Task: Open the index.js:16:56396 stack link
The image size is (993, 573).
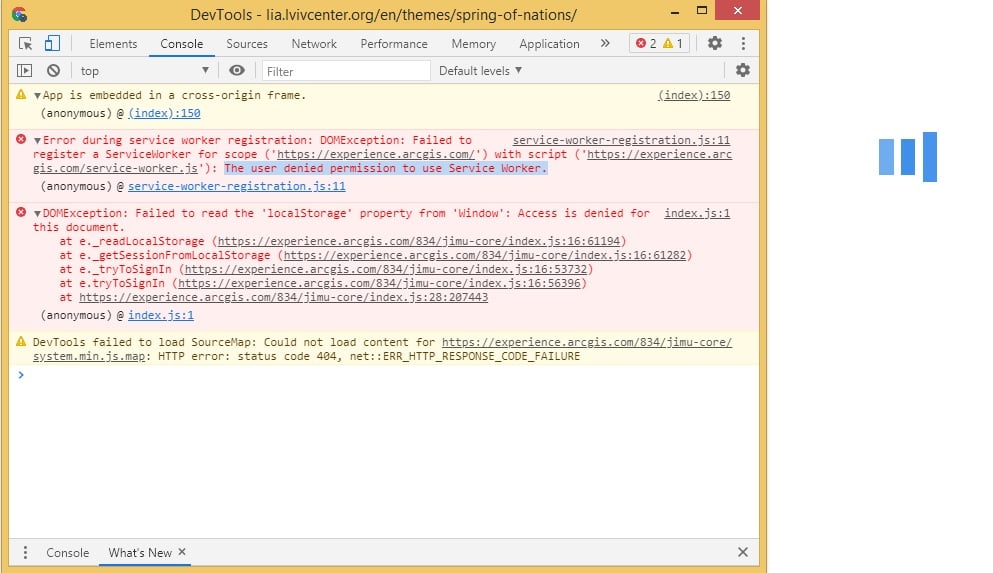Action: coord(379,283)
